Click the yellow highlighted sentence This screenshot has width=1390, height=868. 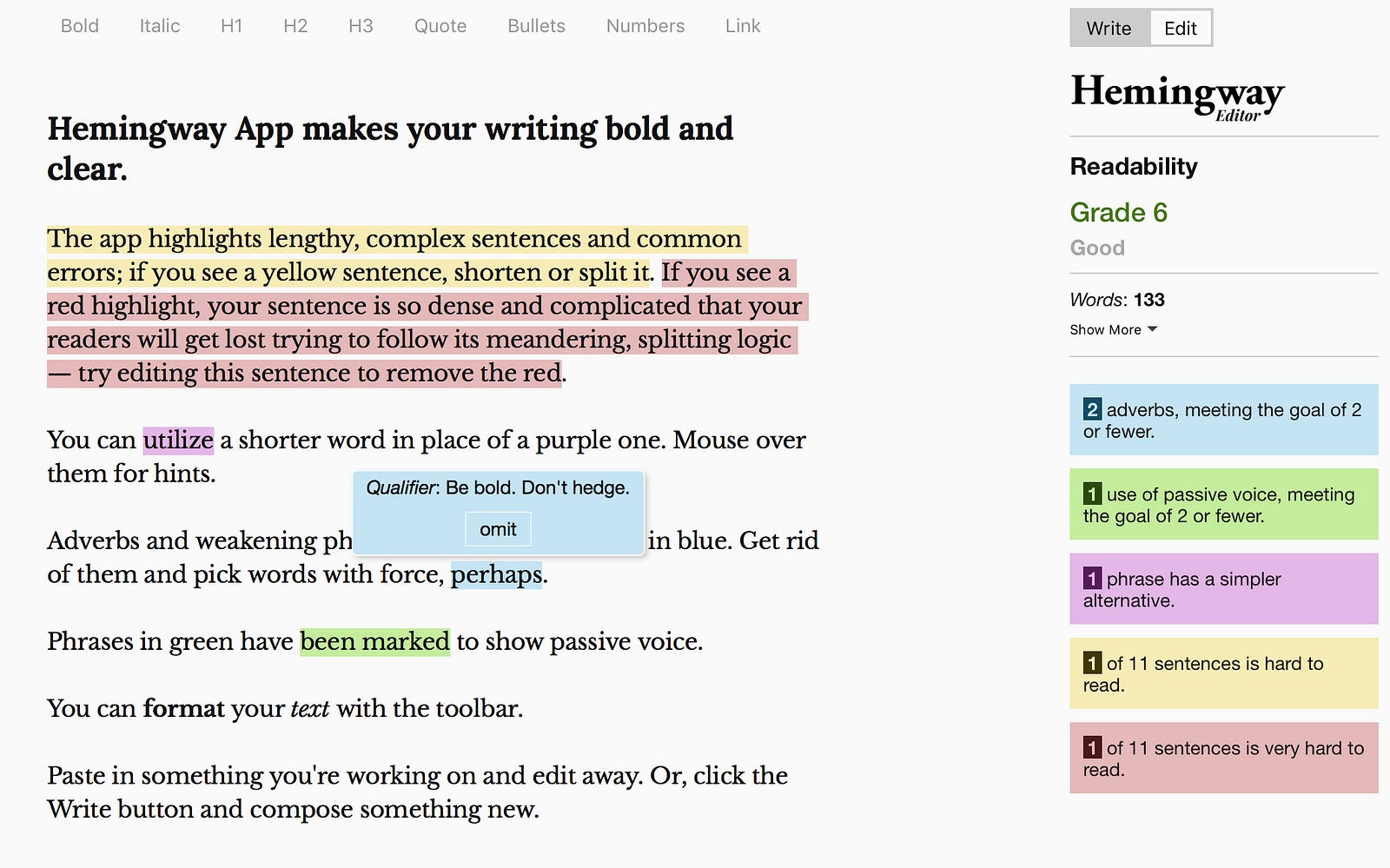(x=395, y=255)
